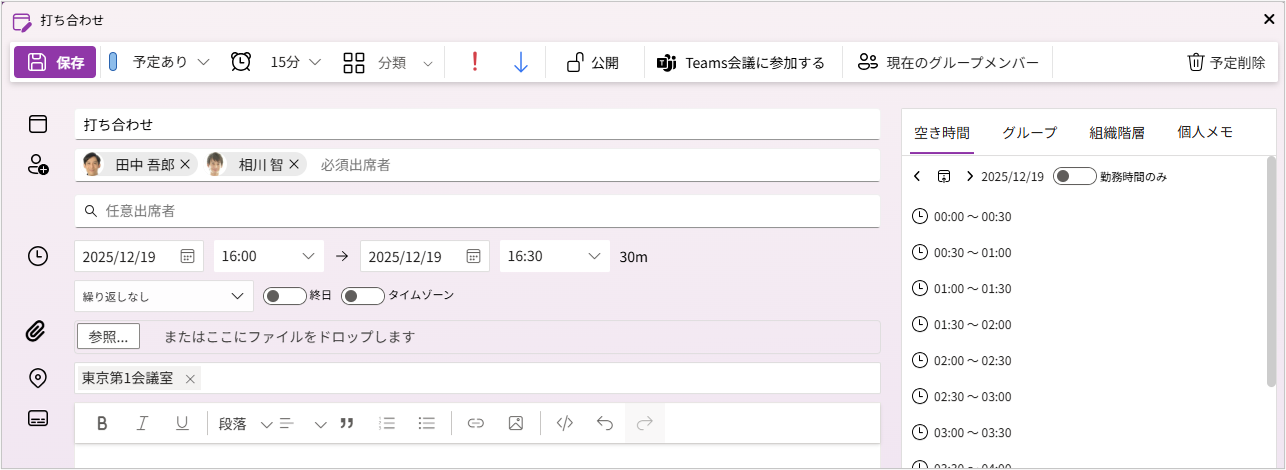Remove attendee 相川 智
This screenshot has height=470, width=1286.
(x=294, y=165)
